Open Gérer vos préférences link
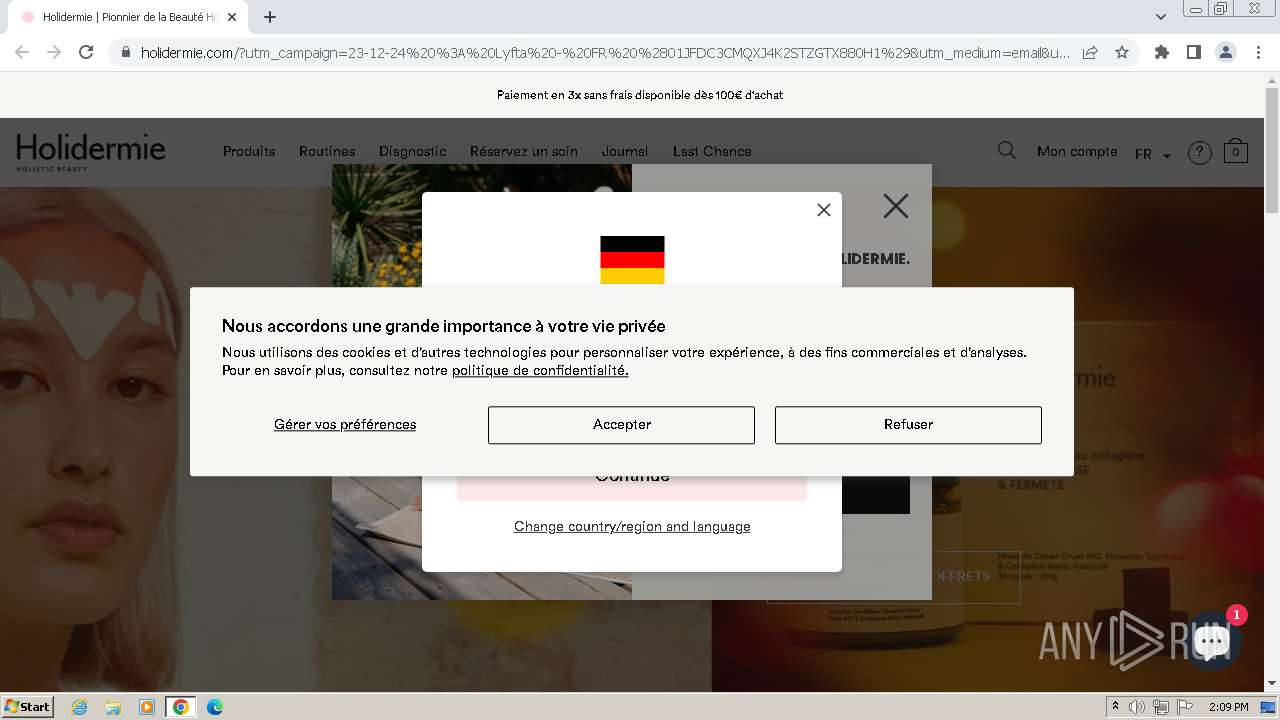This screenshot has height=720, width=1280. pos(345,425)
